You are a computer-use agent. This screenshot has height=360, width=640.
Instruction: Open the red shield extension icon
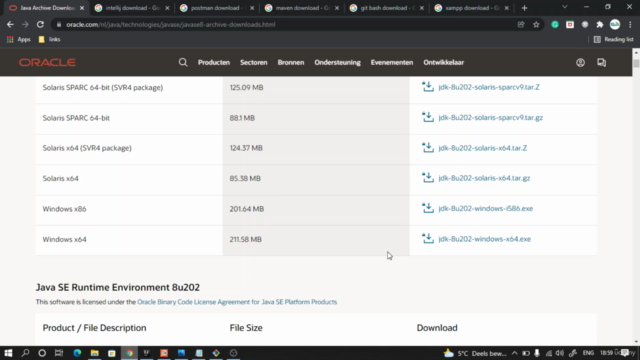tap(570, 24)
